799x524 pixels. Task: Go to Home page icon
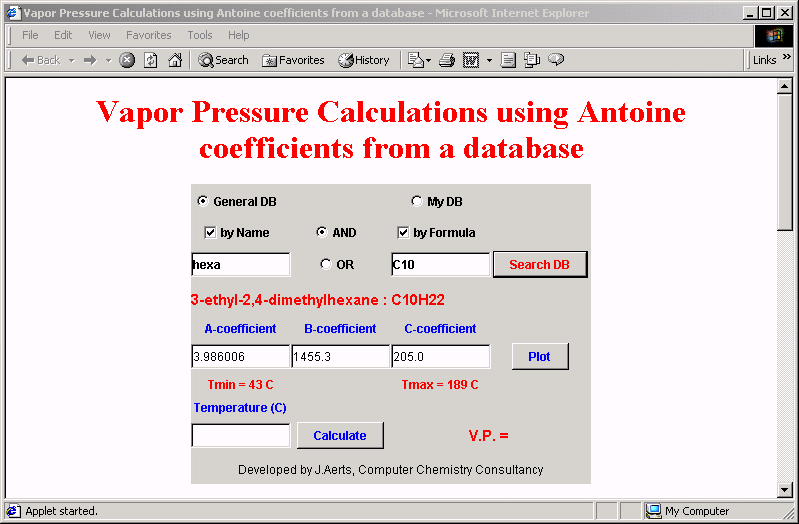[175, 60]
